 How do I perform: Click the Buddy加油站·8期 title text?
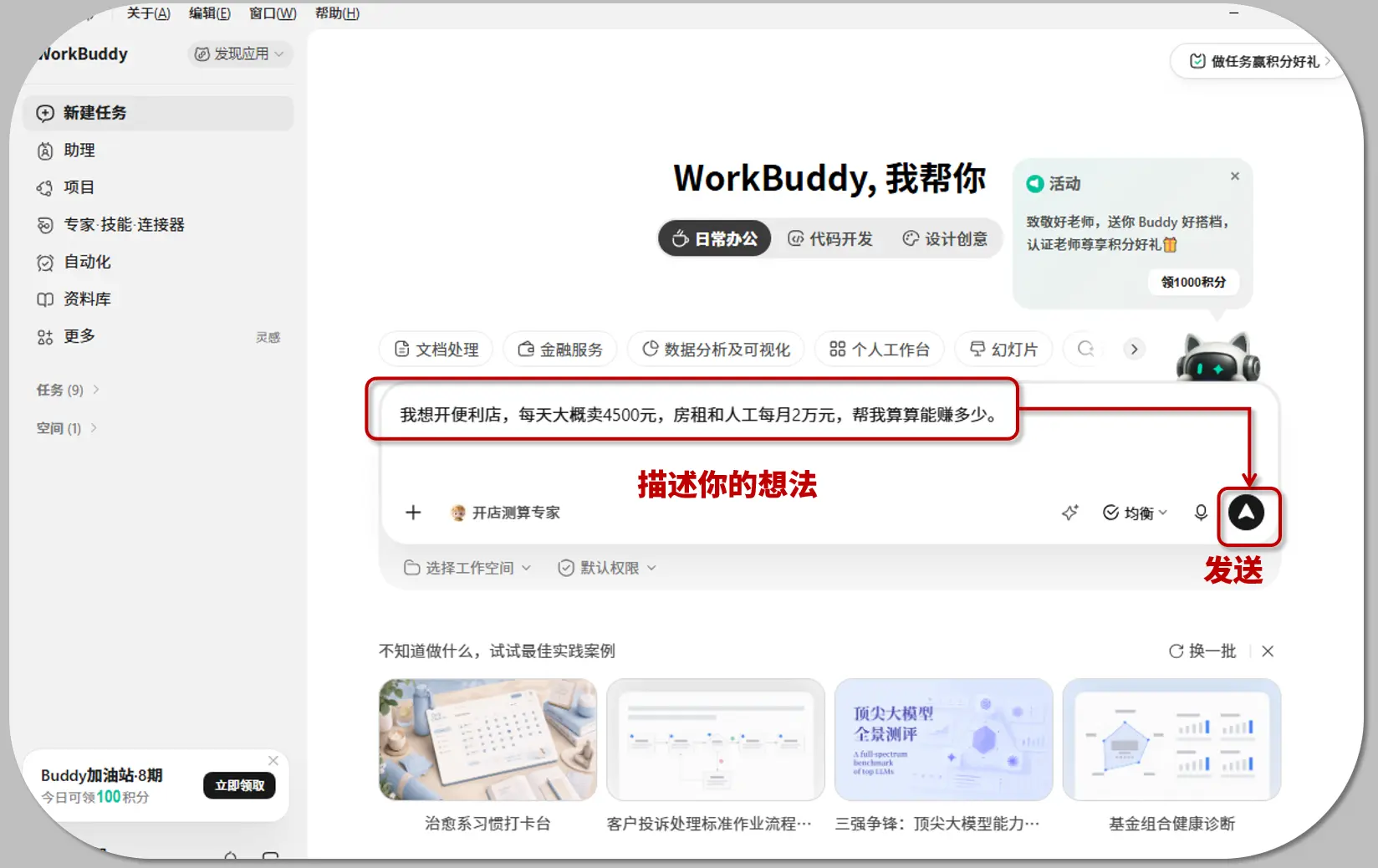point(102,775)
